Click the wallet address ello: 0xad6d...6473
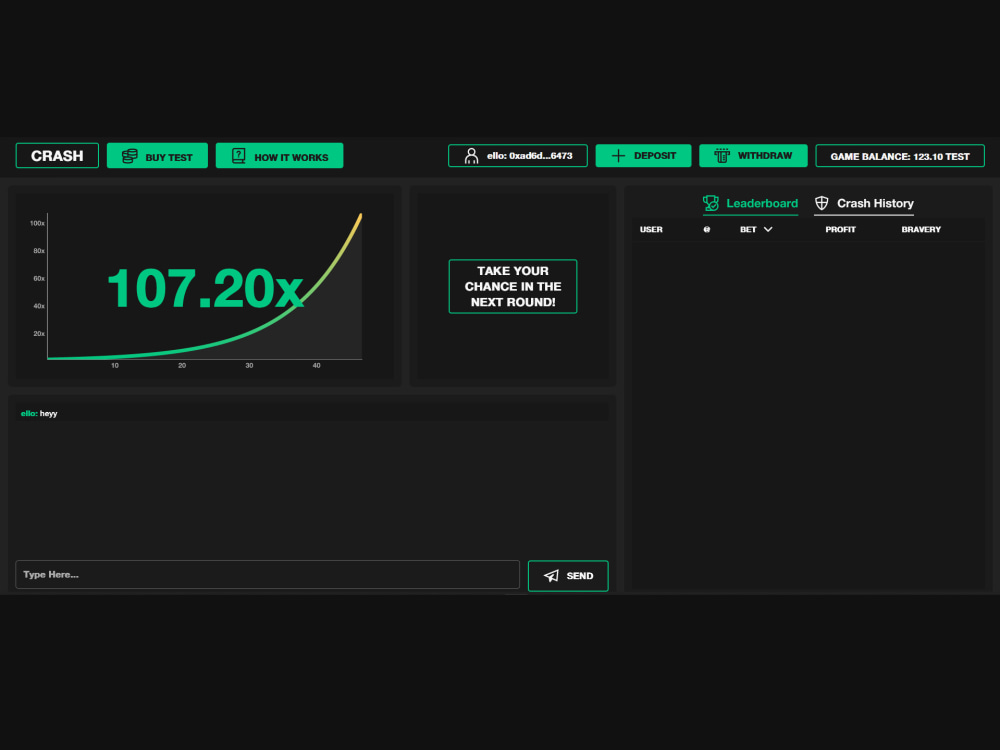The width and height of the screenshot is (1000, 750). coord(529,156)
